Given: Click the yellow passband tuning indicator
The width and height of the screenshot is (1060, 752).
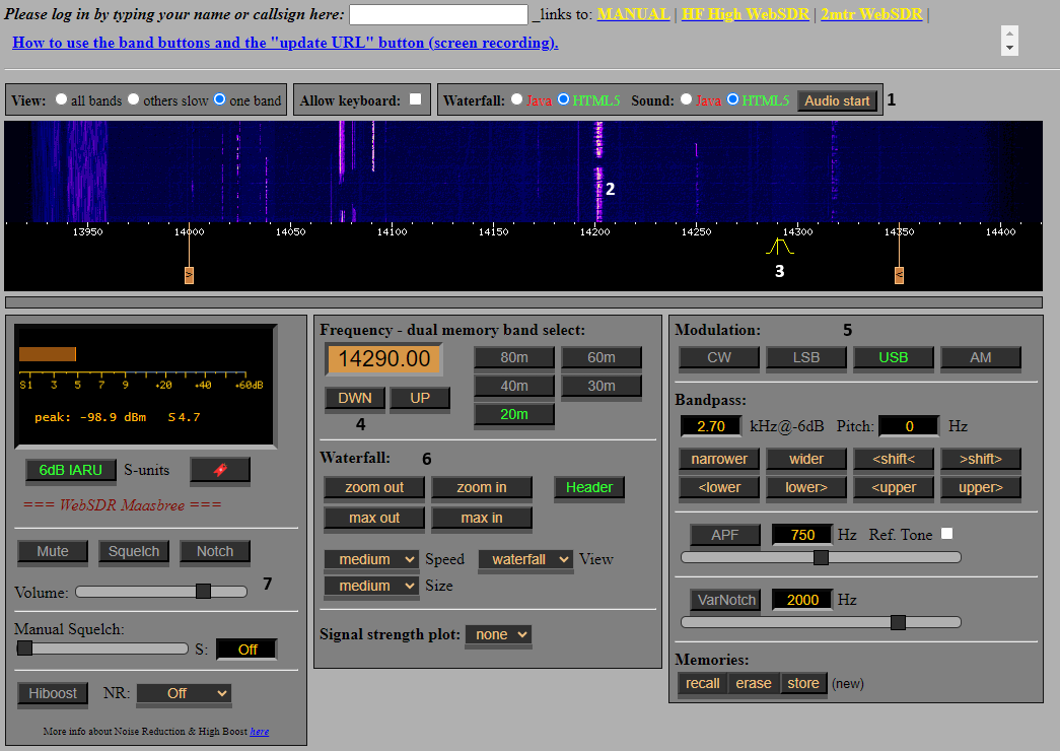Looking at the screenshot, I should [x=780, y=246].
